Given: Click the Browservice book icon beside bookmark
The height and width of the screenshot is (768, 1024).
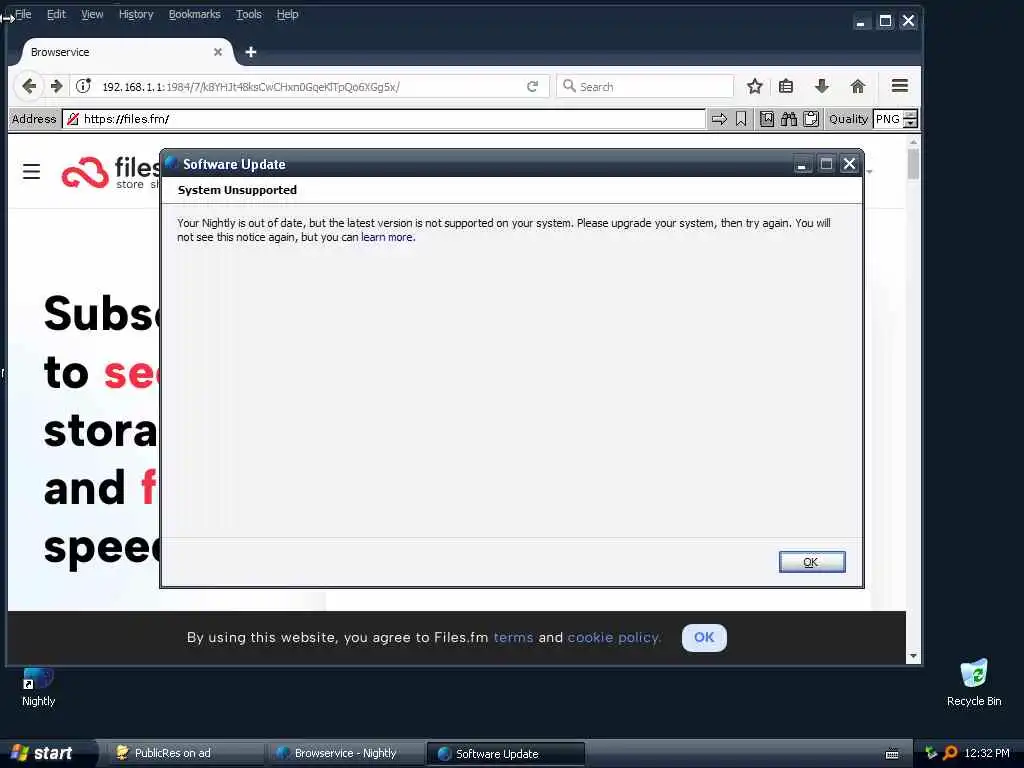Looking at the screenshot, I should tap(767, 119).
